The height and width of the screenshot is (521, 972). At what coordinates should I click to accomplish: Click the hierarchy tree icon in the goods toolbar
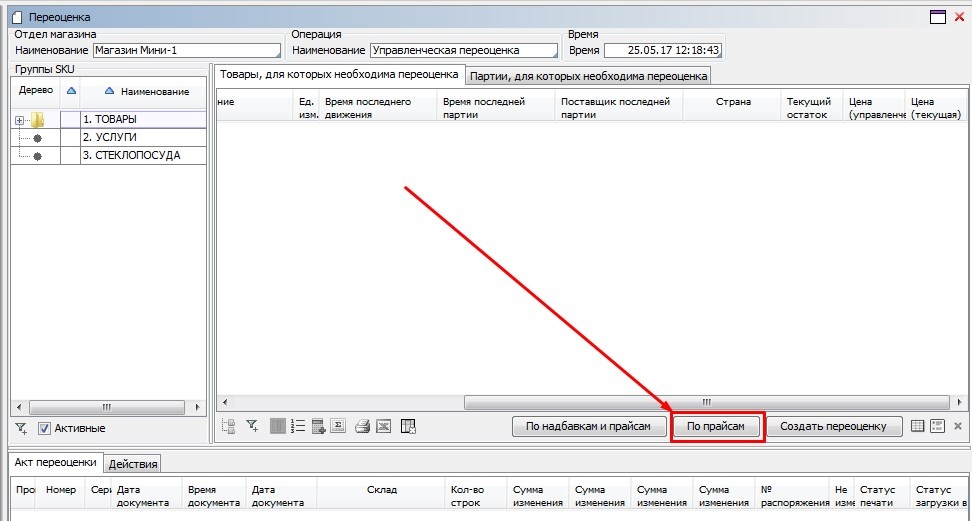tap(229, 426)
